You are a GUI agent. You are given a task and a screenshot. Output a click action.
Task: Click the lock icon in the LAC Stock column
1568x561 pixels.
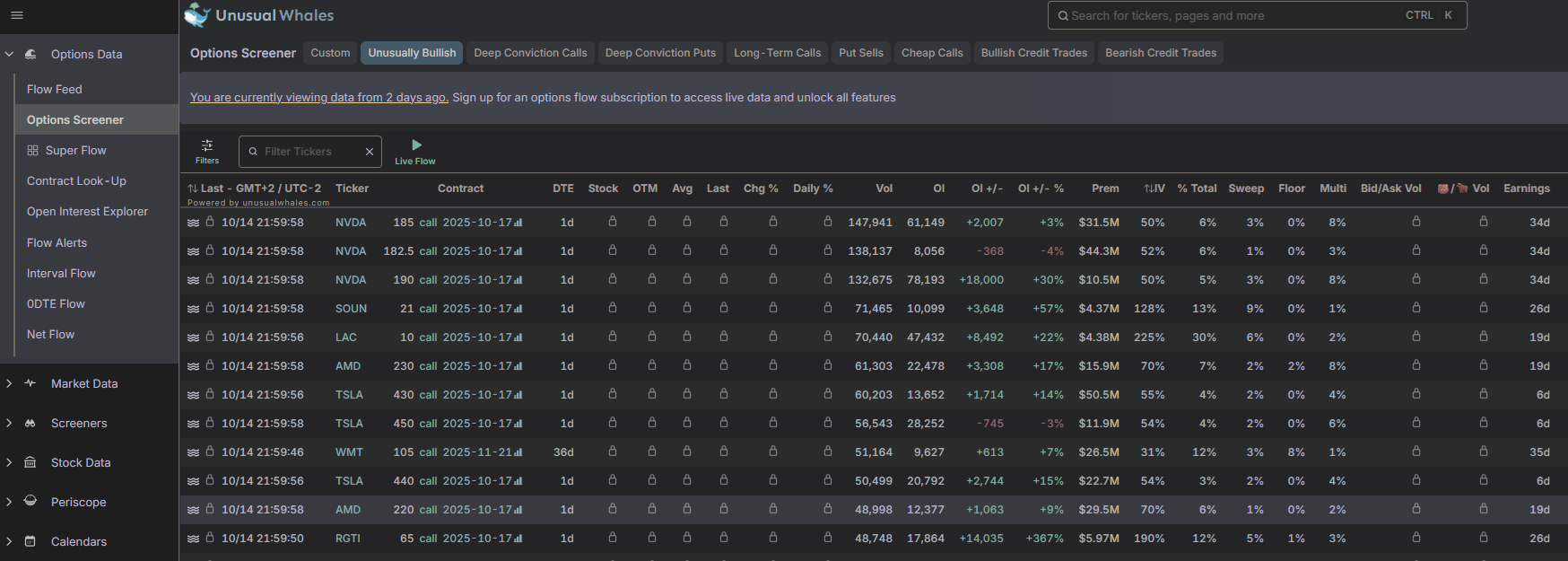[613, 337]
